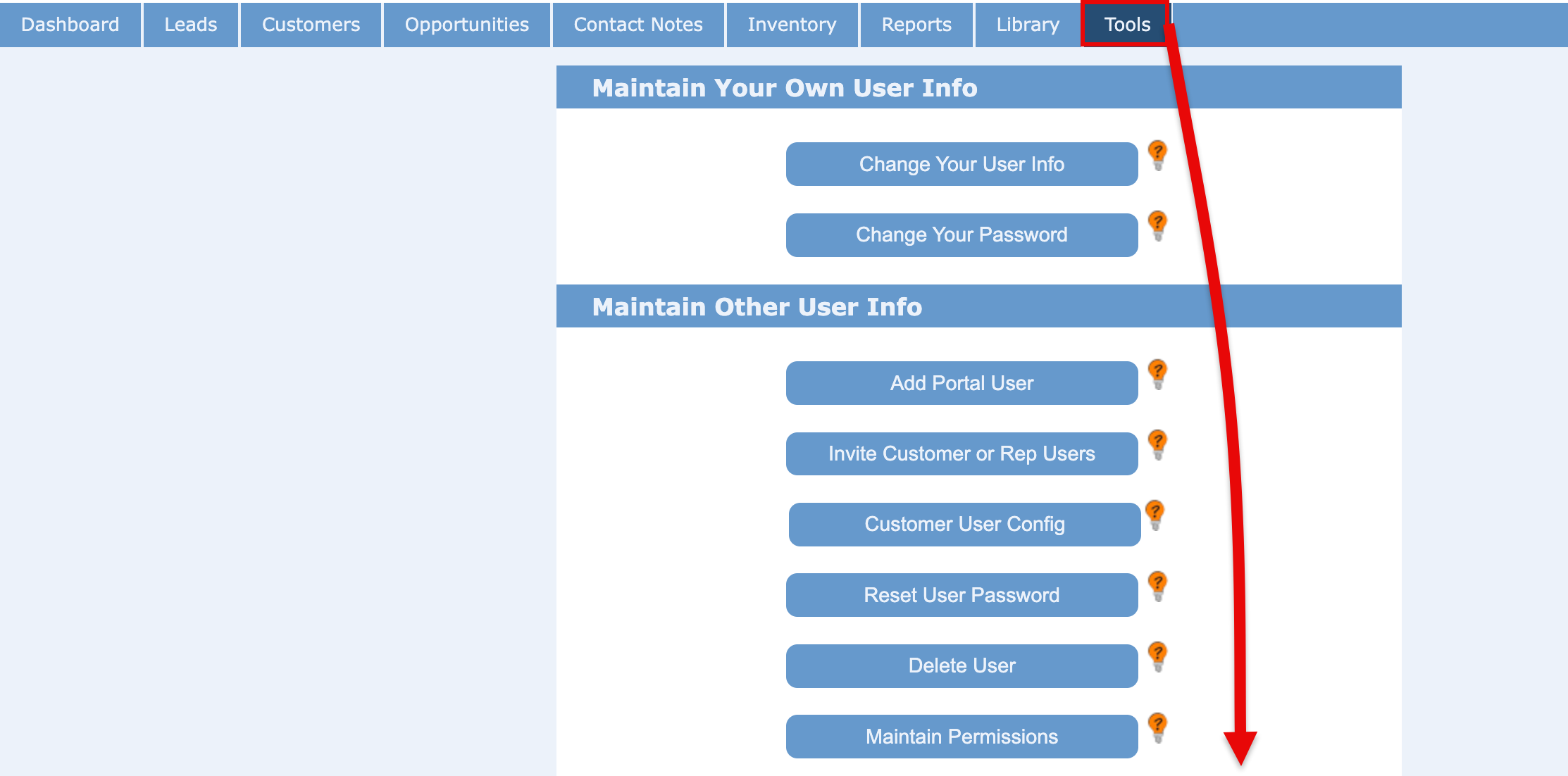The height and width of the screenshot is (776, 1568).
Task: Open help bulb for Maintain Permissions
Action: 1157,727
